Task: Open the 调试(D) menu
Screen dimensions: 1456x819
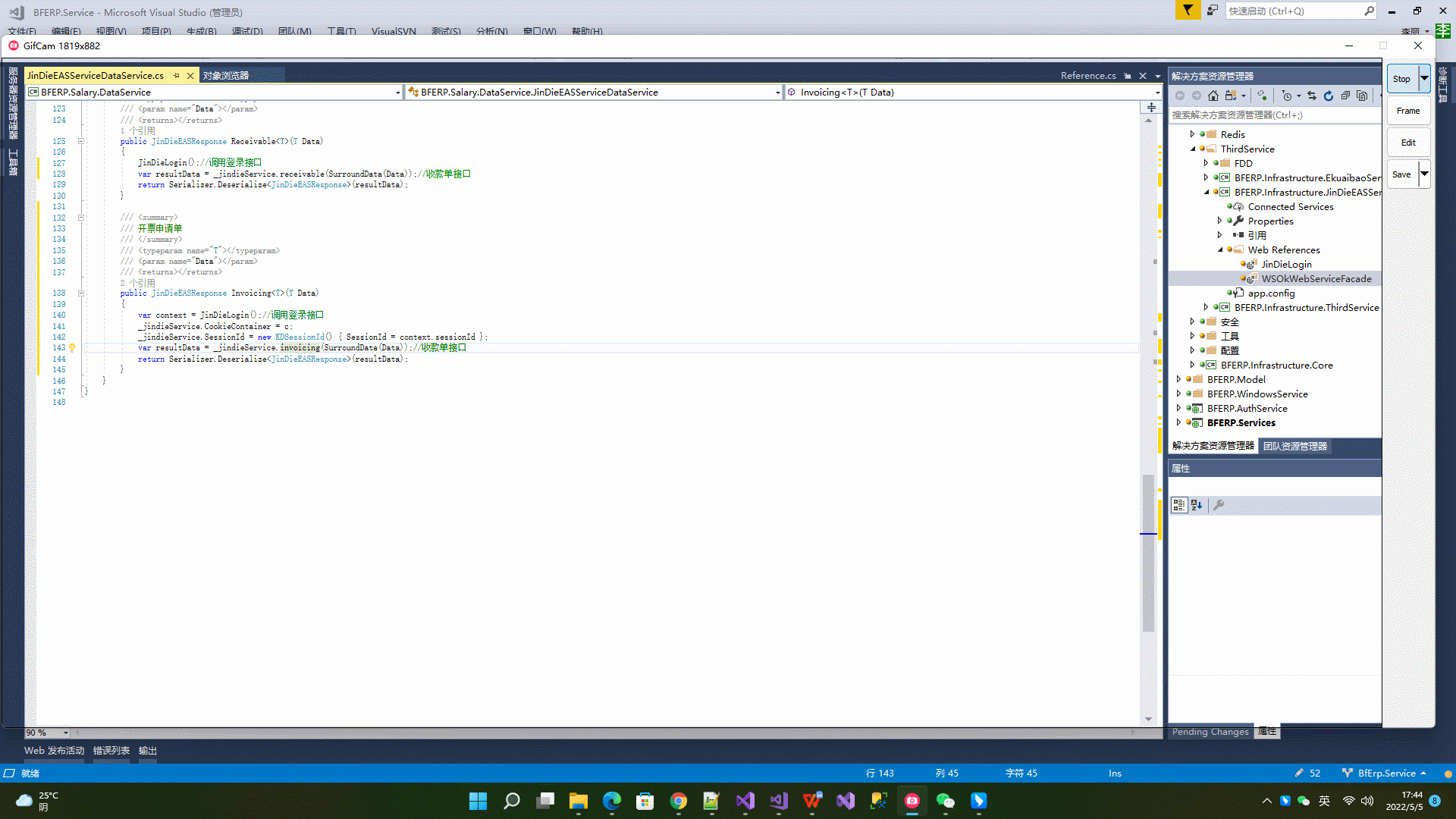Action: pyautogui.click(x=249, y=31)
